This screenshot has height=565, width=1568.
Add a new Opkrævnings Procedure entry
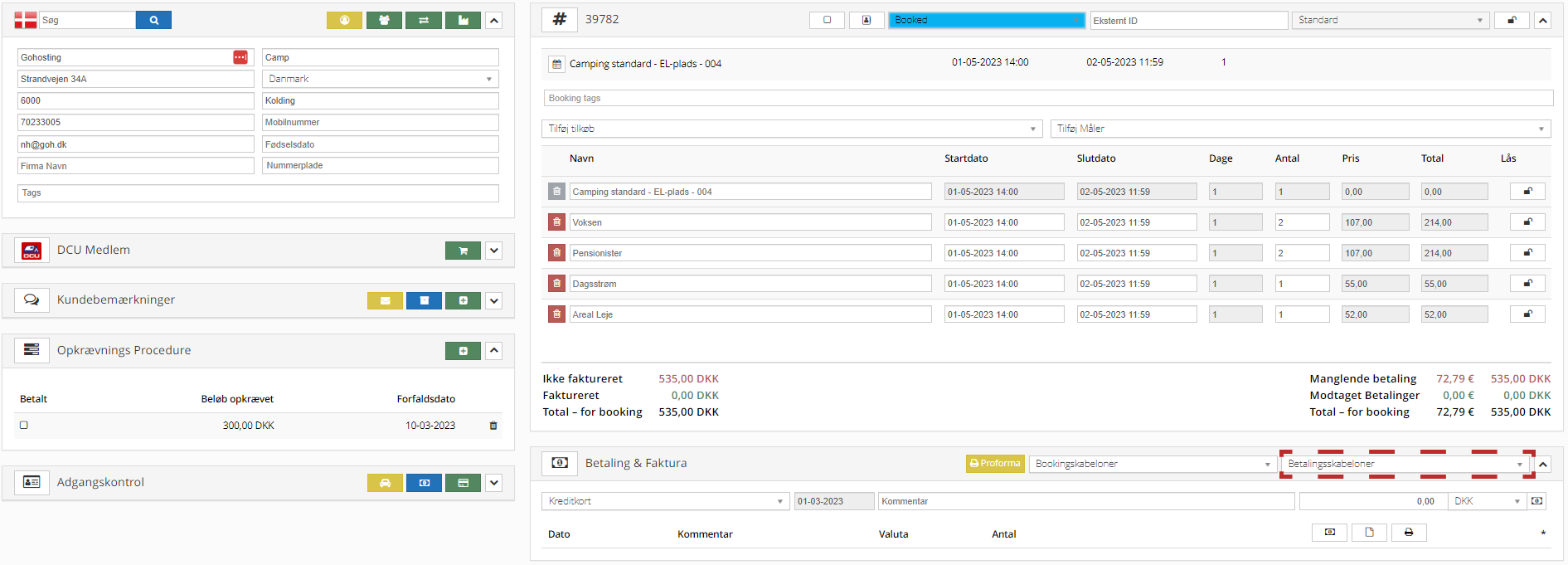coord(463,351)
